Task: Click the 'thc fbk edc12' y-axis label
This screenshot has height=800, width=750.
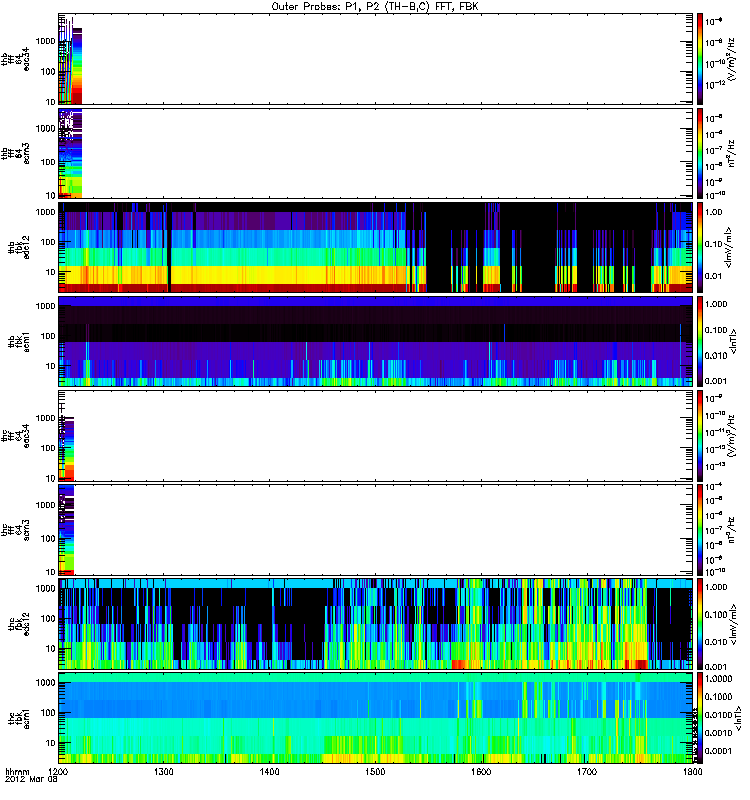Action: point(19,624)
